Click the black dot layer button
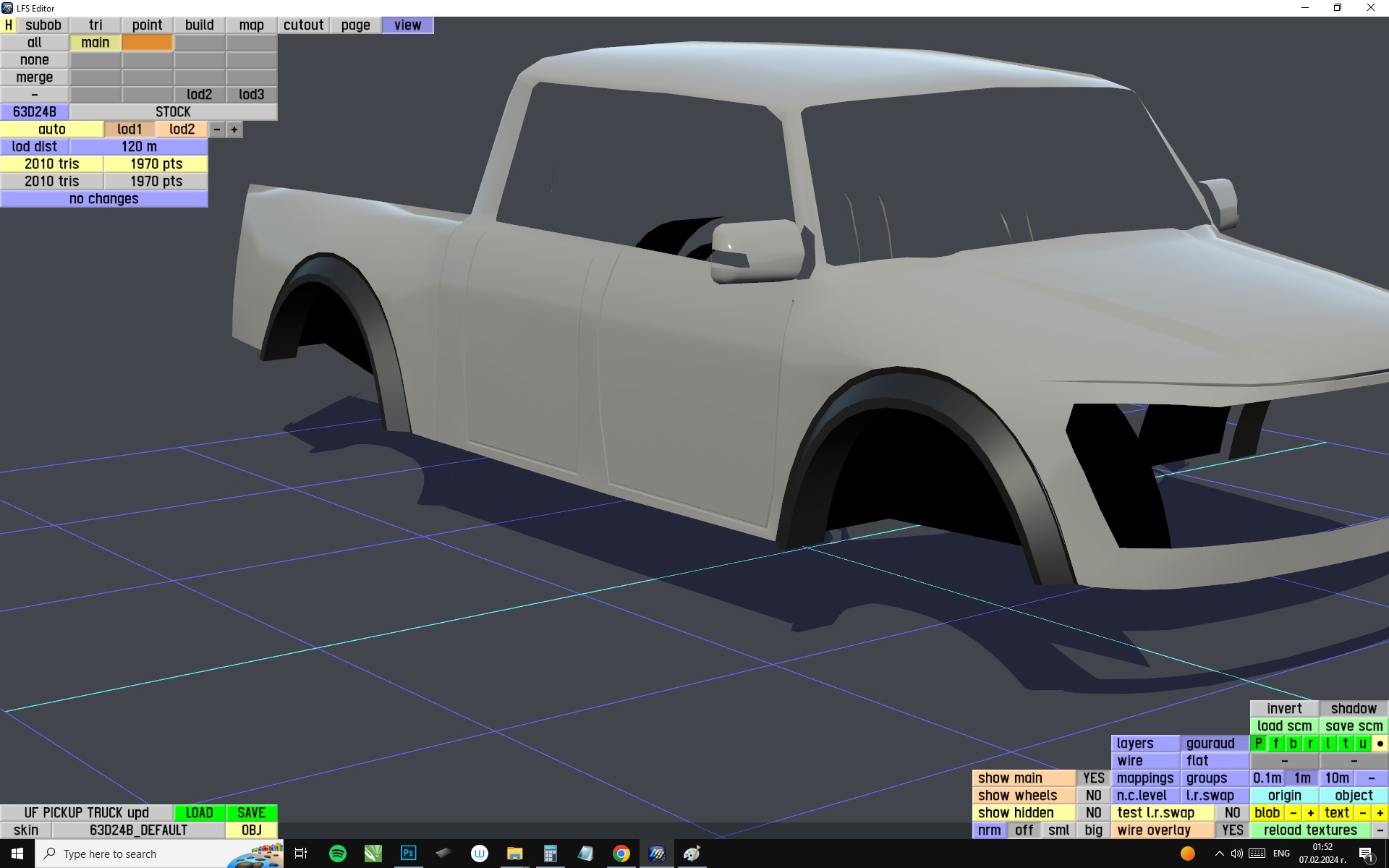1389x868 pixels. [x=1380, y=743]
